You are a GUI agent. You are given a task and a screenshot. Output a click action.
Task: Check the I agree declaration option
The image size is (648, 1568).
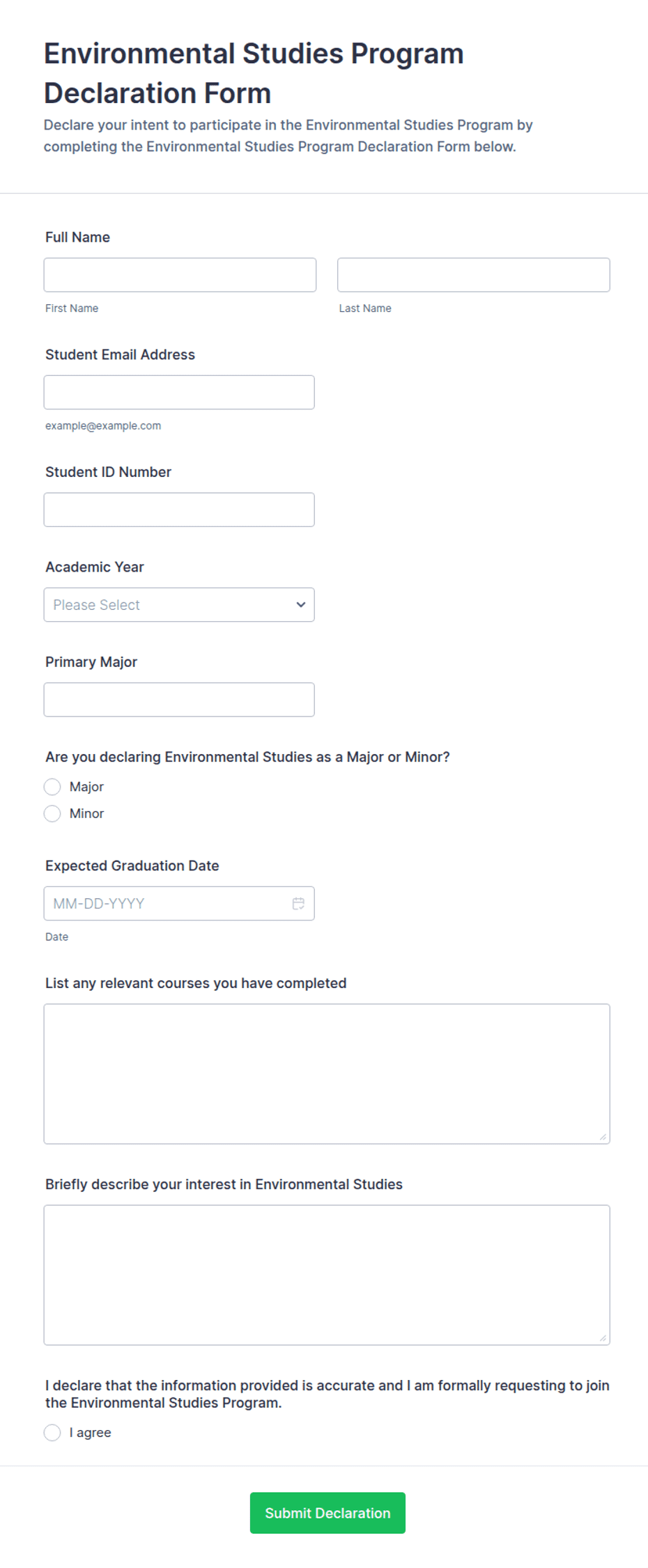click(52, 1432)
